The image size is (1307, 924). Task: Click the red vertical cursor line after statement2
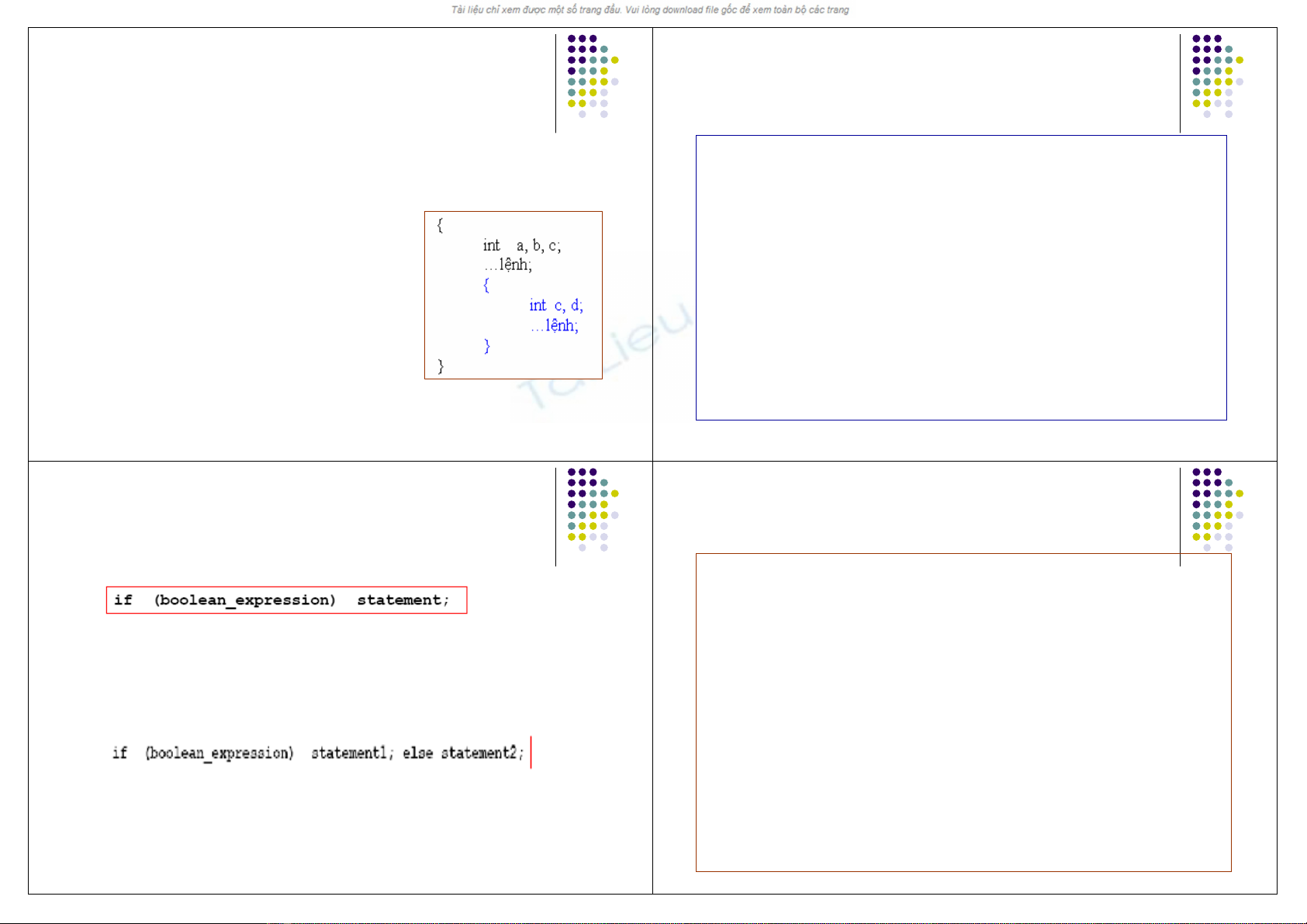(x=531, y=753)
